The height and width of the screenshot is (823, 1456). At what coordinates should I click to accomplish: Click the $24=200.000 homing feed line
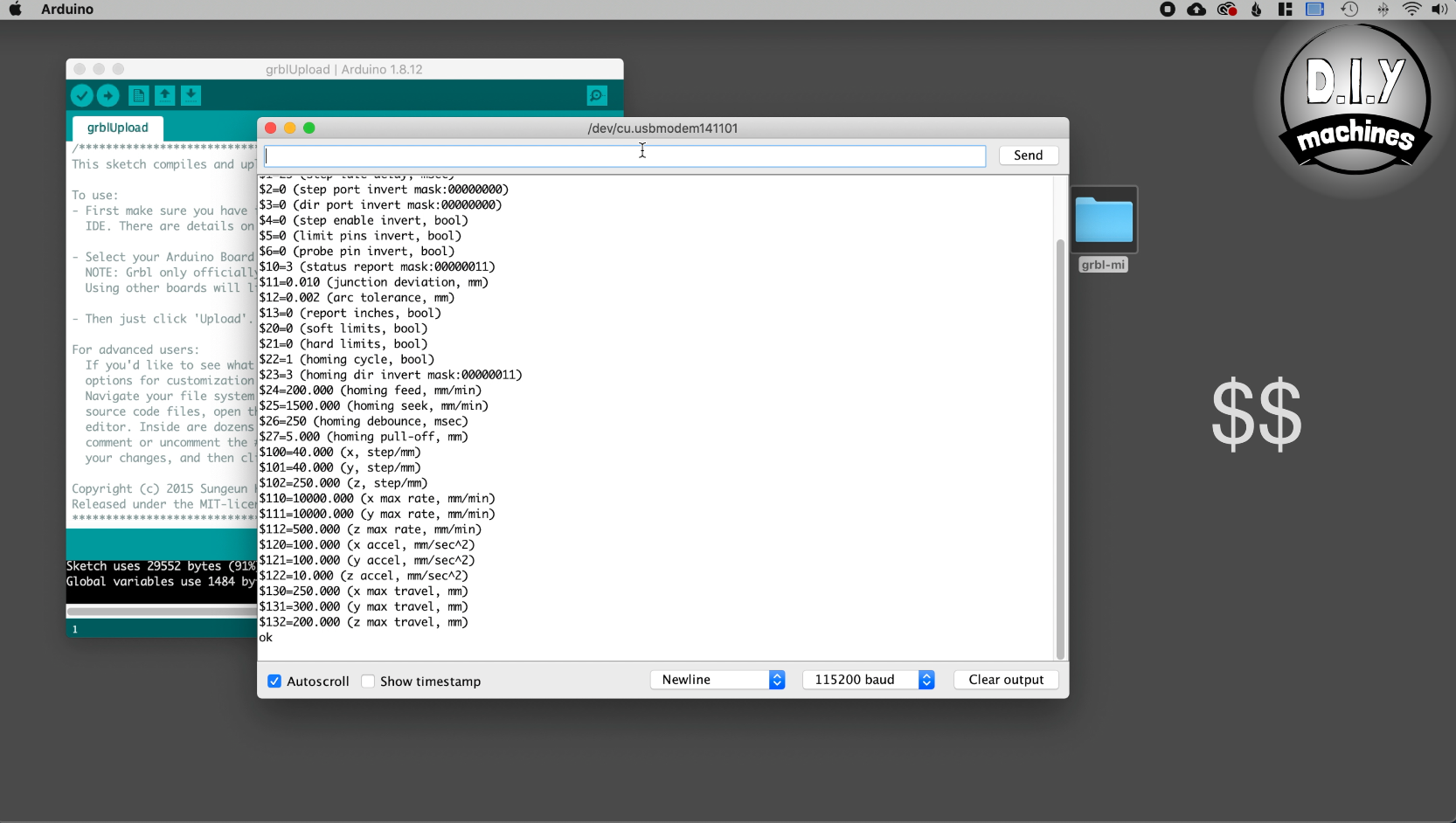click(x=371, y=391)
